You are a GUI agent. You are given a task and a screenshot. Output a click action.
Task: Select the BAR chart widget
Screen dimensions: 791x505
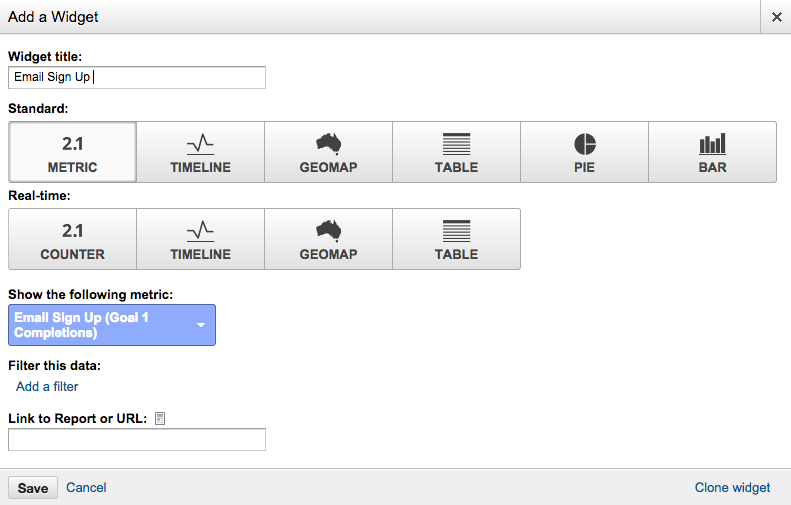712,152
